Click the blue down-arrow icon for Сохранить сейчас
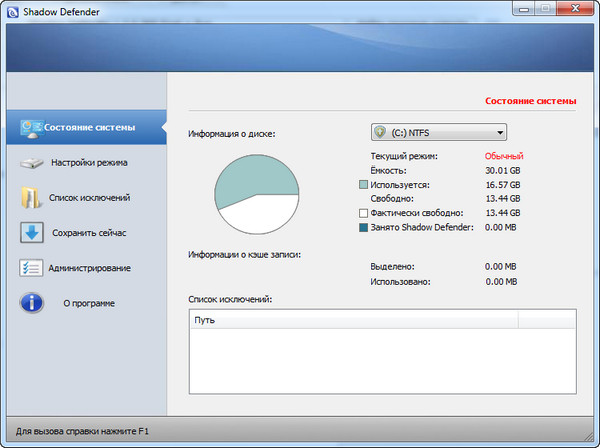The width and height of the screenshot is (600, 448). click(x=32, y=233)
